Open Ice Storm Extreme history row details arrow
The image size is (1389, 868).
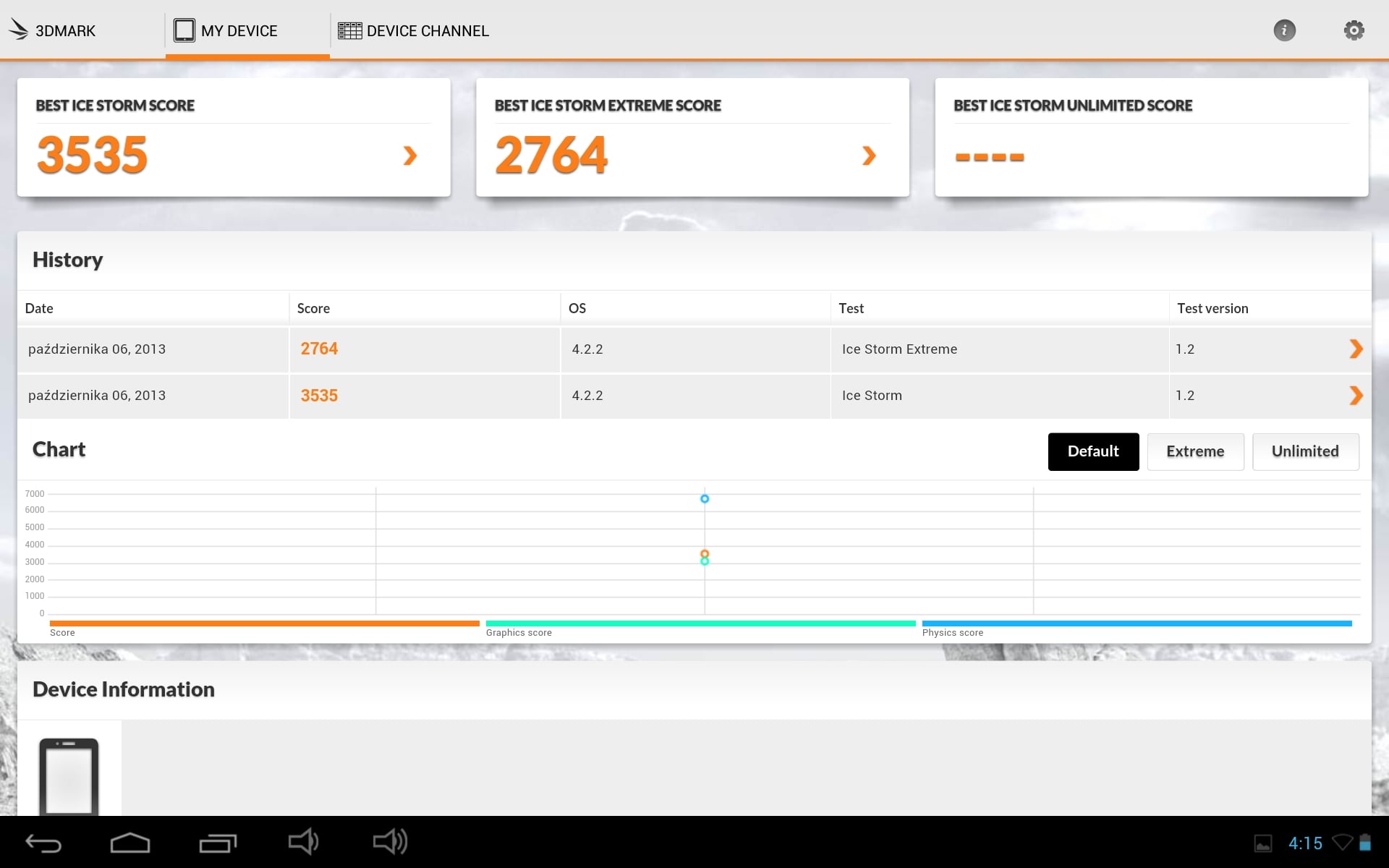(x=1356, y=349)
